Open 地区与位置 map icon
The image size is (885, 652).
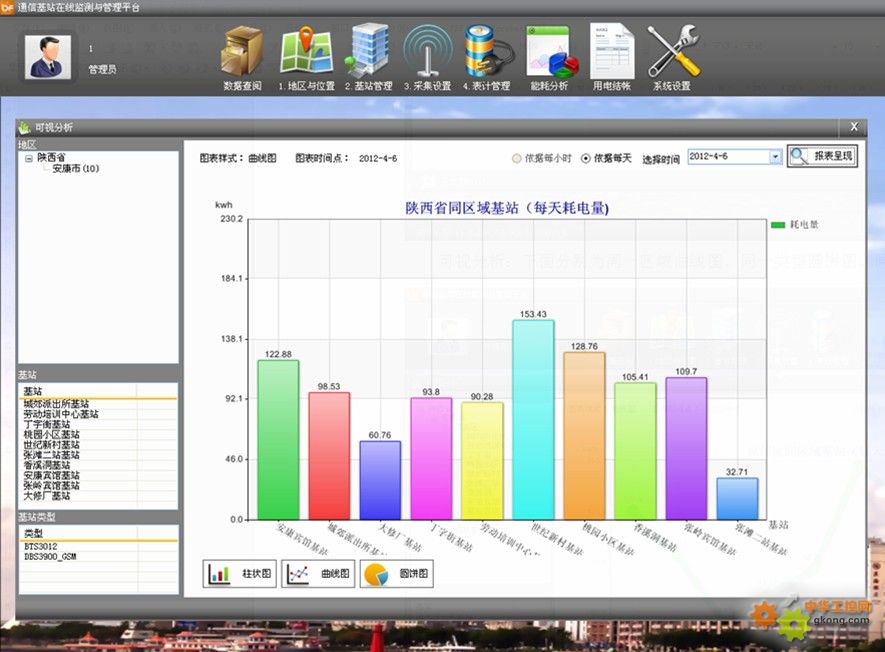tap(306, 52)
